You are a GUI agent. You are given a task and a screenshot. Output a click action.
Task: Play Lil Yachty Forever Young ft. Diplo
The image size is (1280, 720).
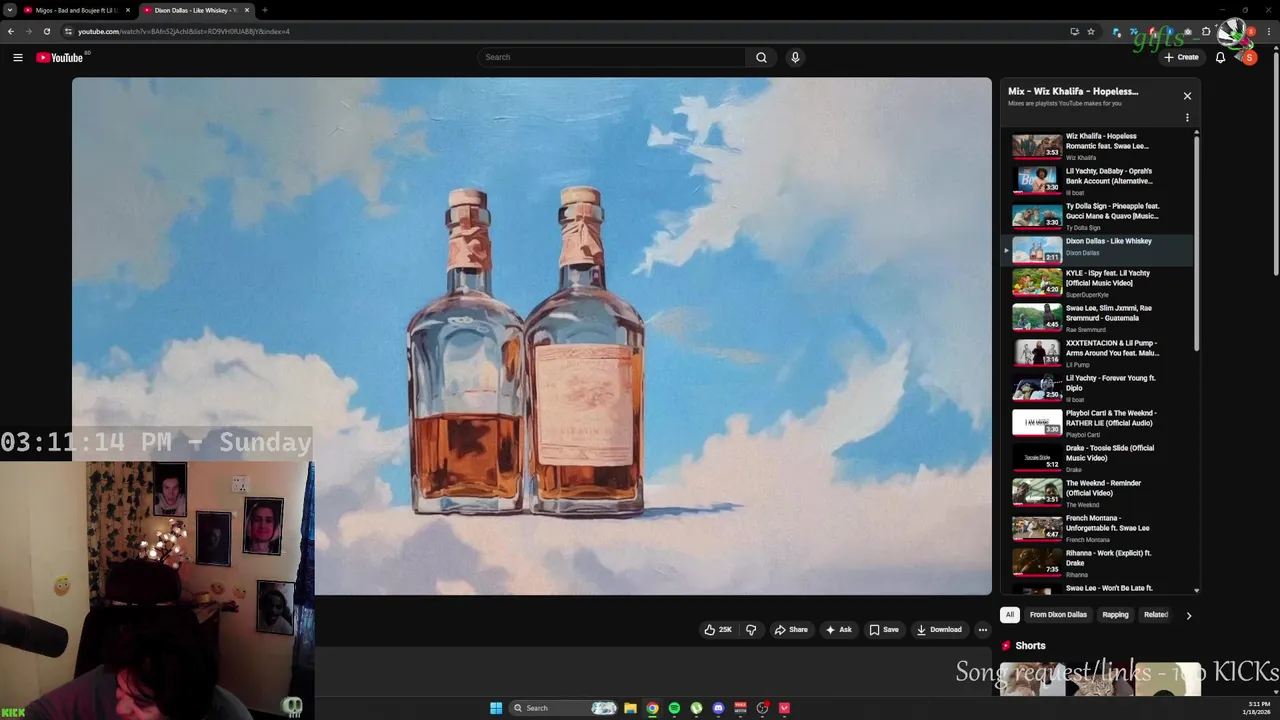point(1098,388)
